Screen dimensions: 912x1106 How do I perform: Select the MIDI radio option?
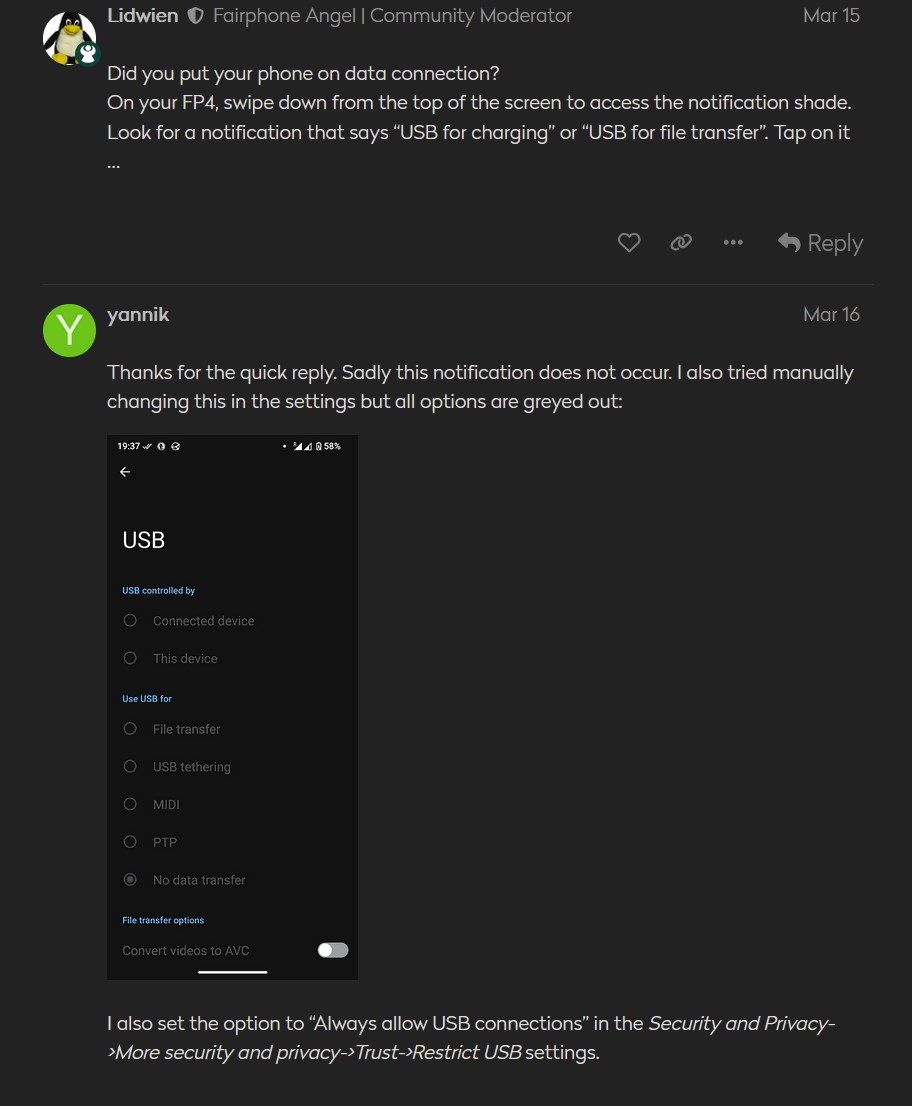click(x=130, y=804)
